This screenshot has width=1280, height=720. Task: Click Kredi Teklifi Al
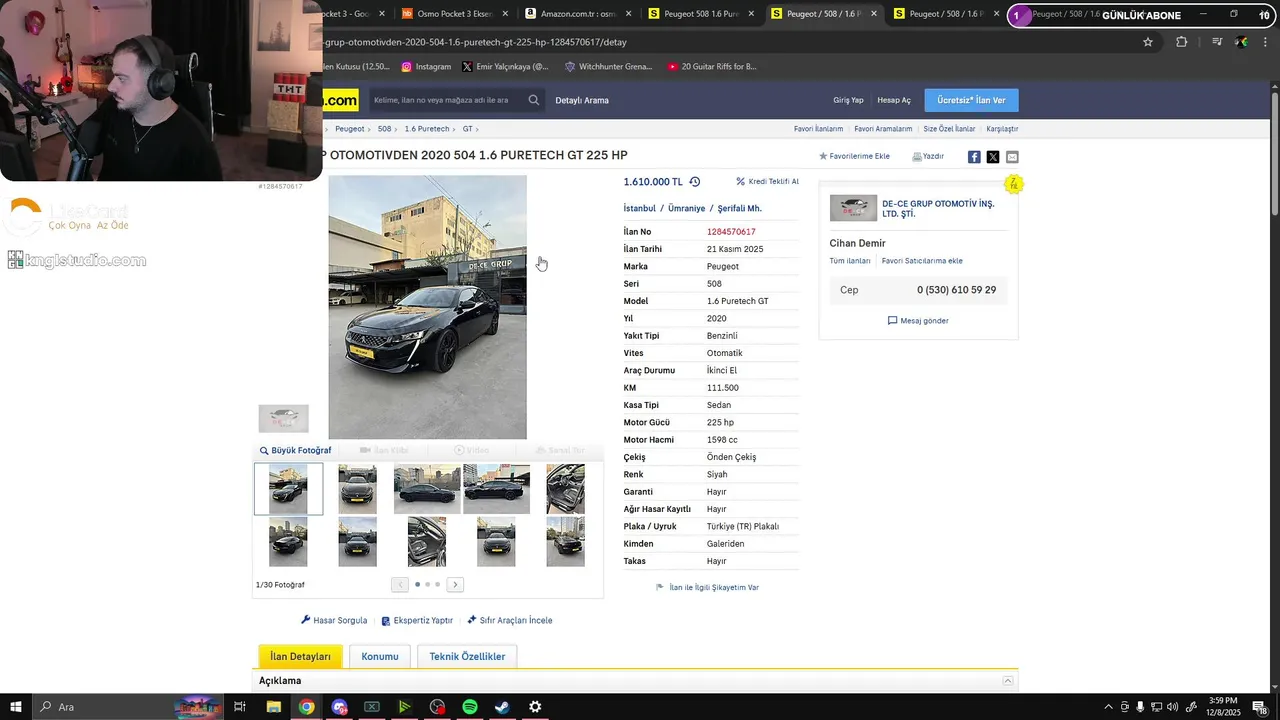tap(767, 182)
